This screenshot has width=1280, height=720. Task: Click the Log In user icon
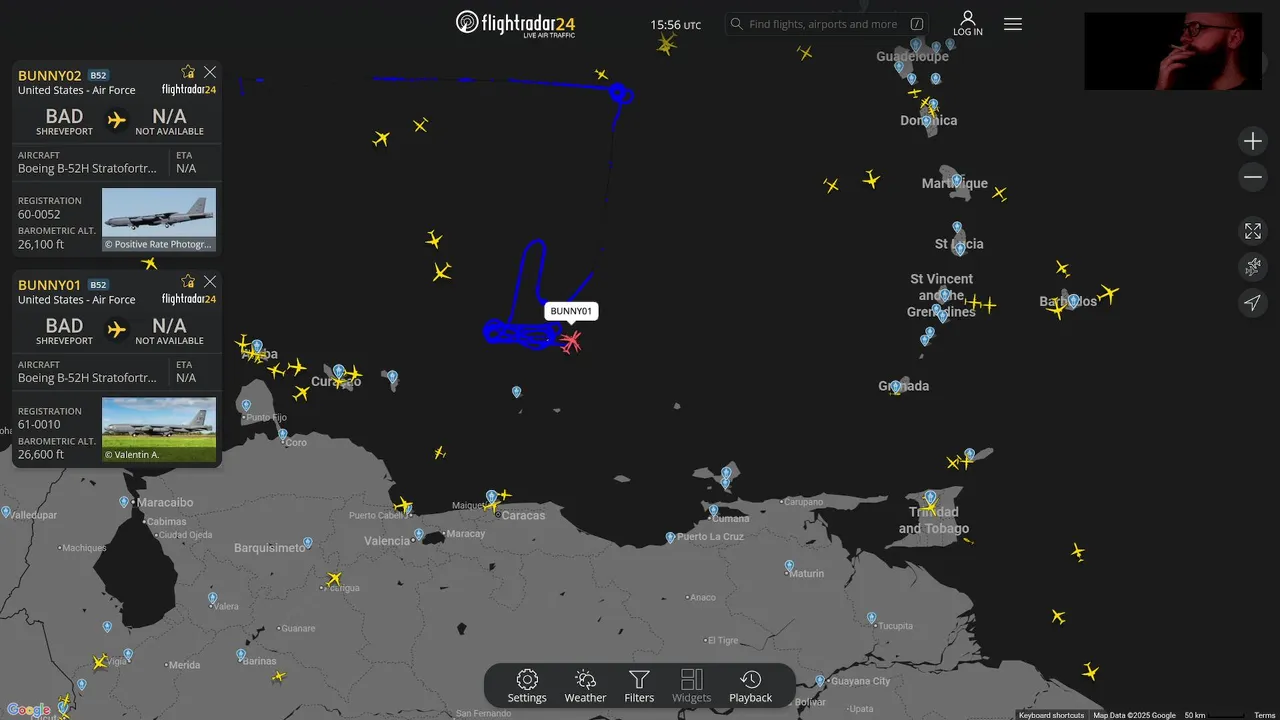point(968,24)
